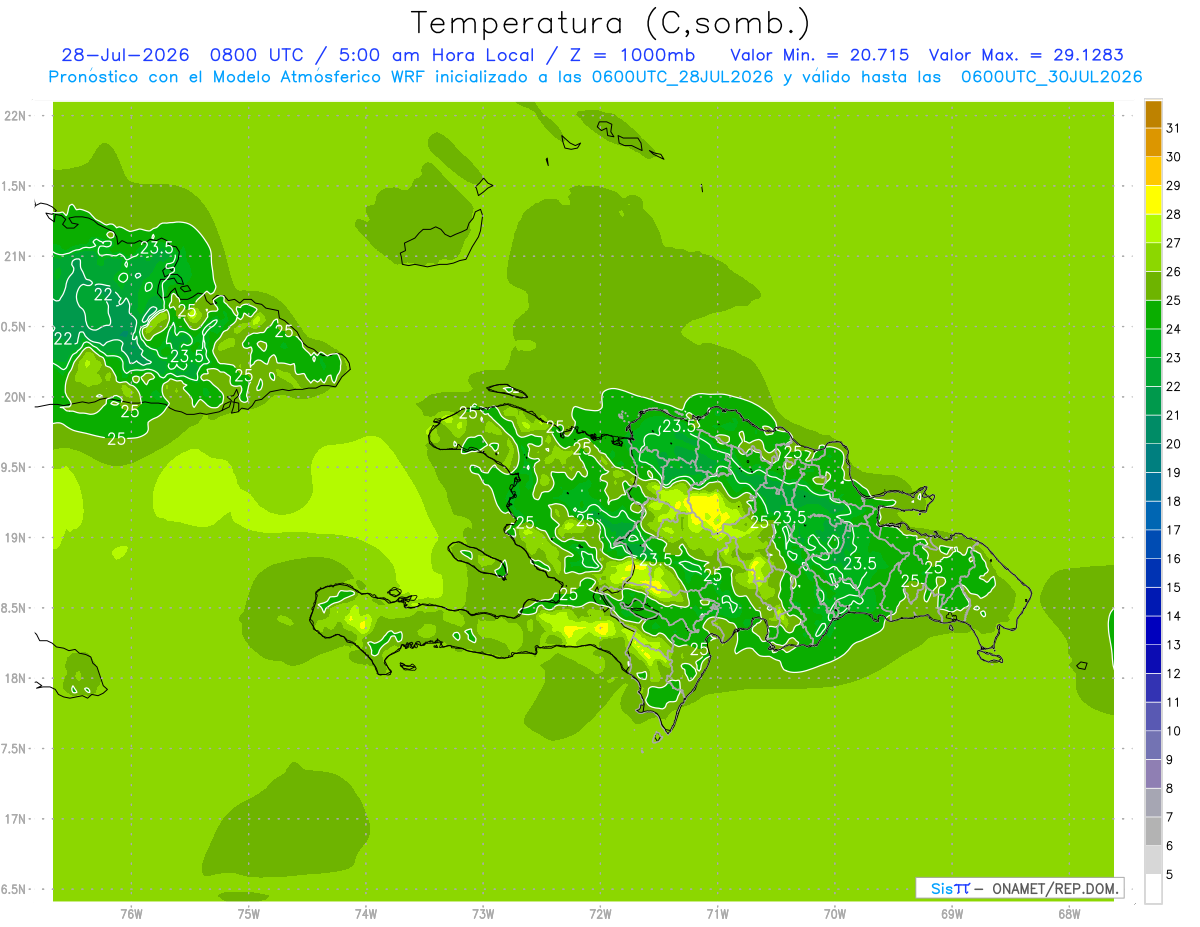Screen dimensions: 1200x927
Task: Click the "18N" latitude axis label
Action: [x=16, y=679]
